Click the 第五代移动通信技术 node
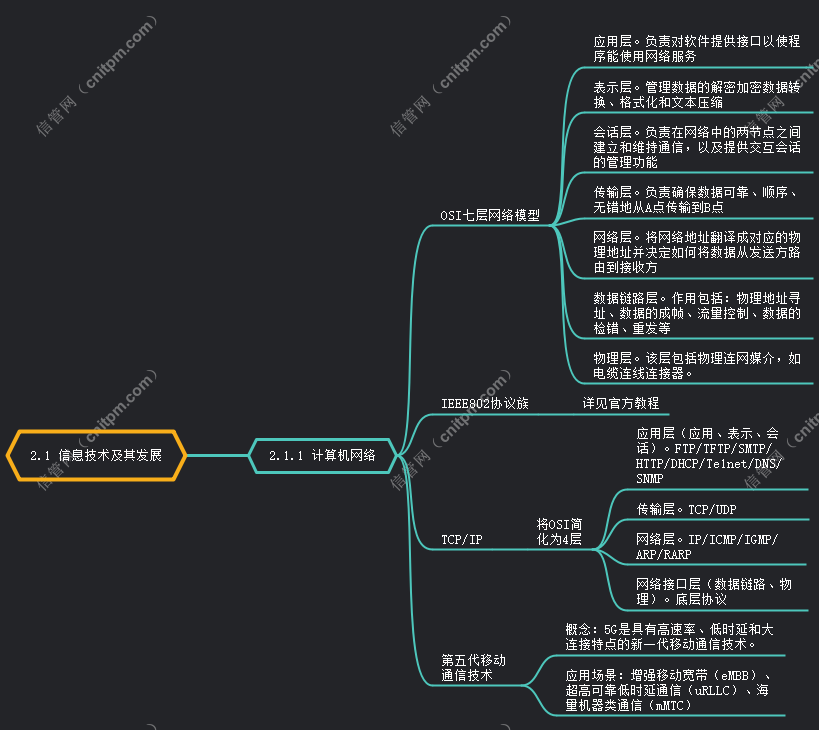 (x=474, y=667)
